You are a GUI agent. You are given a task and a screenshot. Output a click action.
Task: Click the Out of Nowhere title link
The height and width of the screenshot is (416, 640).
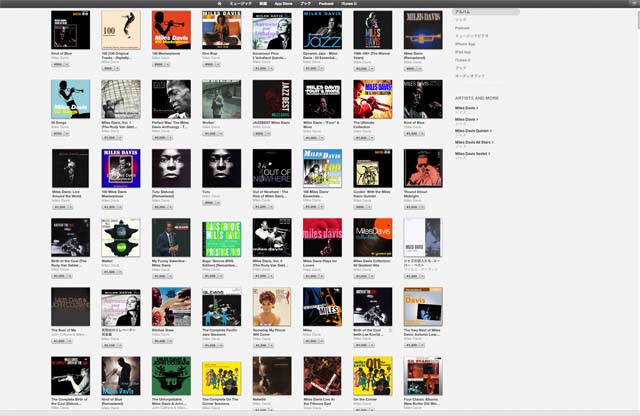pyautogui.click(x=270, y=194)
